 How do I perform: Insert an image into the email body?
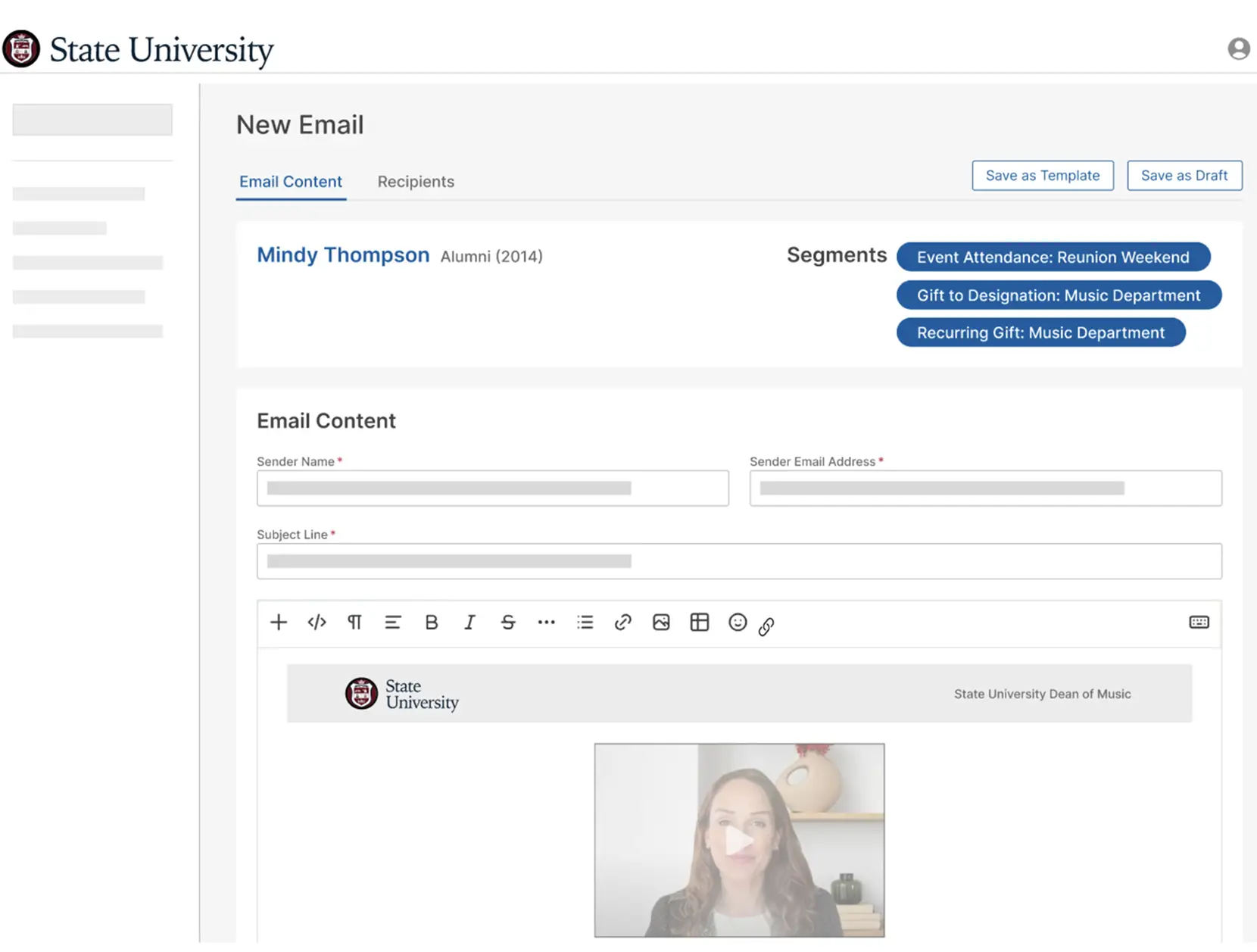(660, 623)
